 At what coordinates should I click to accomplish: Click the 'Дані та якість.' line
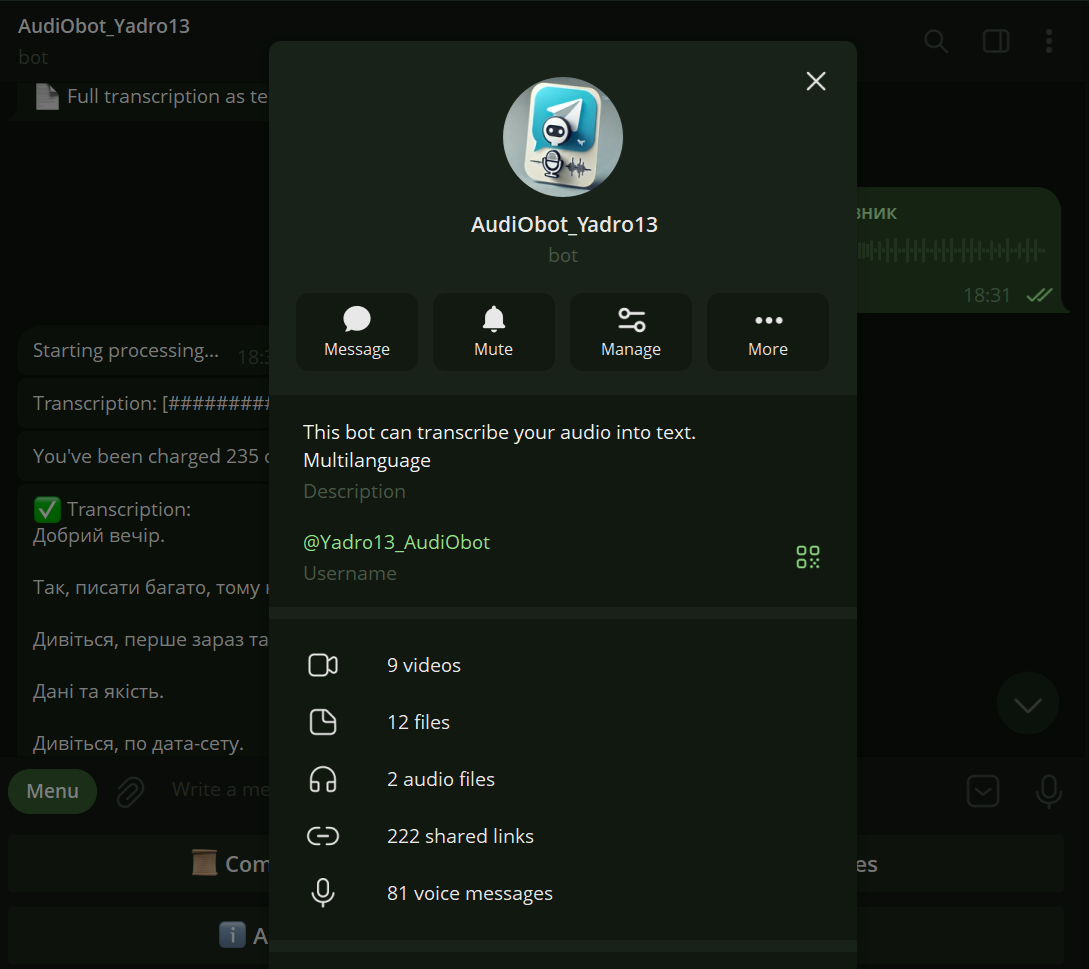(x=99, y=692)
